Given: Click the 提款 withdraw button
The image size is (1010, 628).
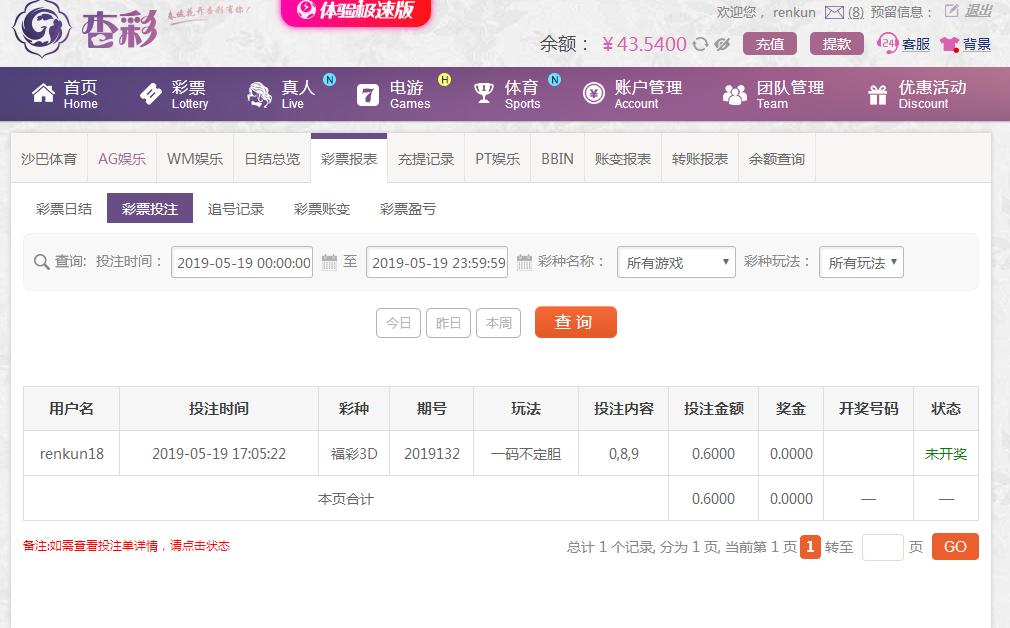Looking at the screenshot, I should tap(837, 44).
